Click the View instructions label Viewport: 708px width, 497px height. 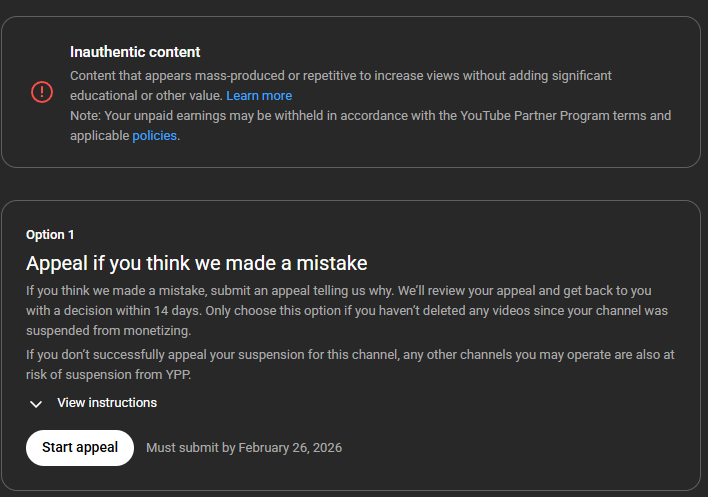click(107, 403)
